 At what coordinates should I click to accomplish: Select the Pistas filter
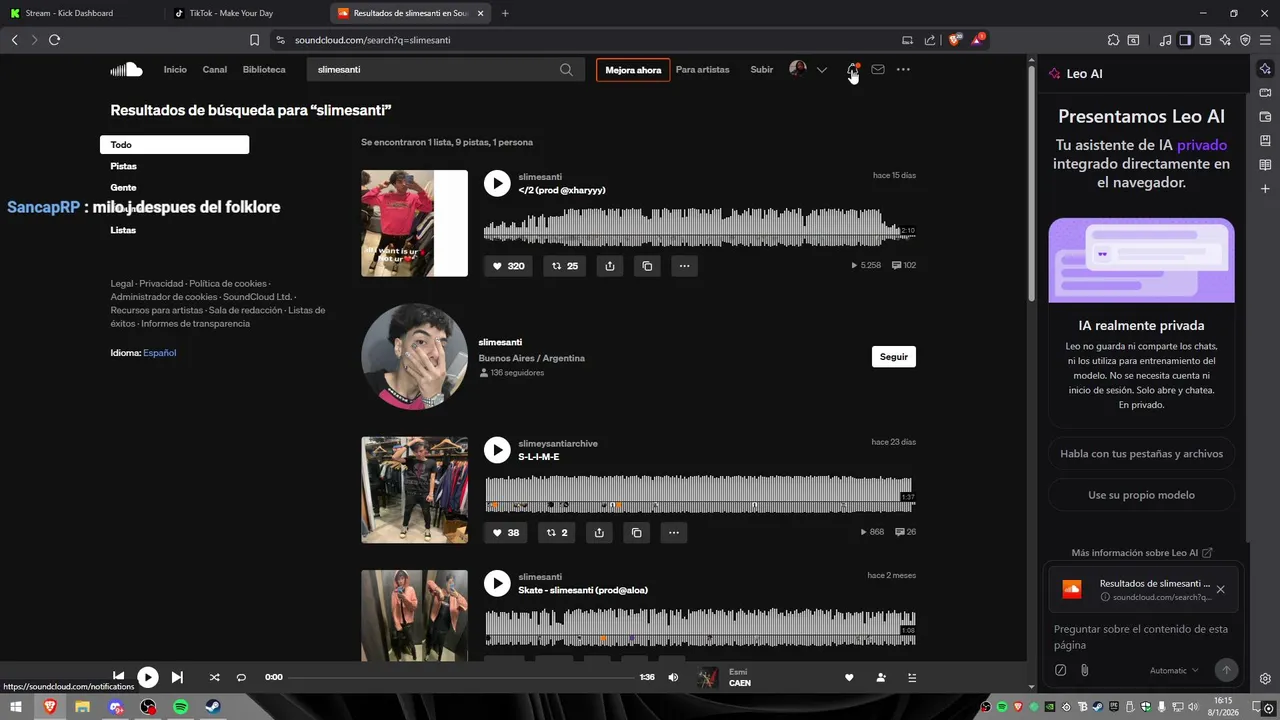tap(124, 166)
